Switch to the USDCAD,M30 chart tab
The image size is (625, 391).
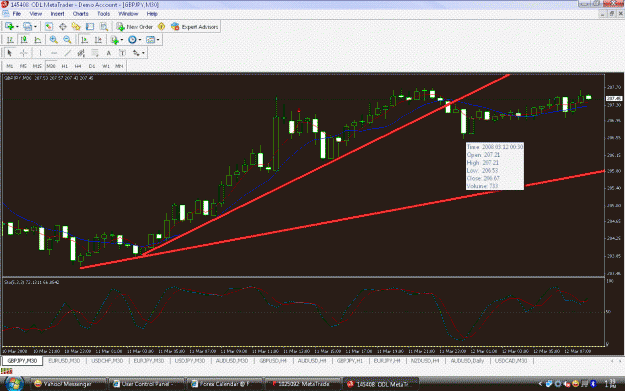point(511,361)
